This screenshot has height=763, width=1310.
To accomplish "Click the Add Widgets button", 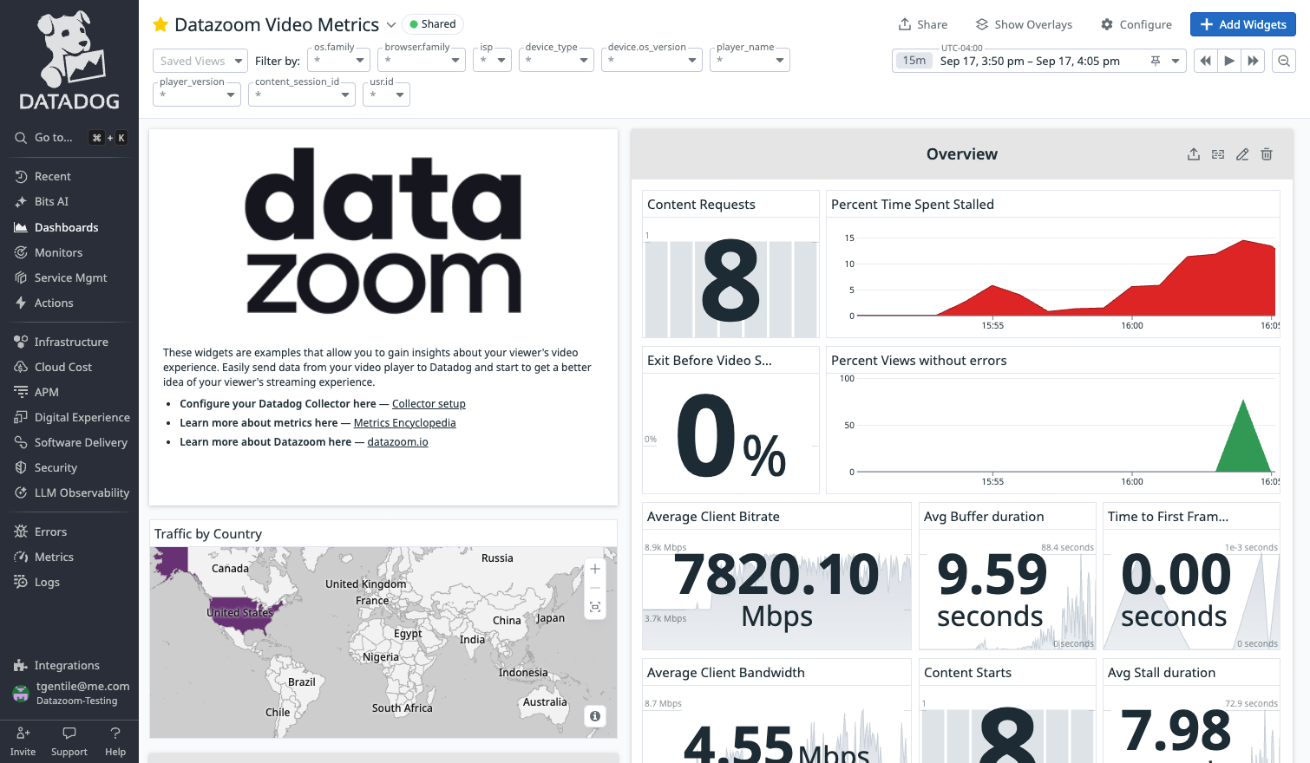I will (x=1242, y=24).
